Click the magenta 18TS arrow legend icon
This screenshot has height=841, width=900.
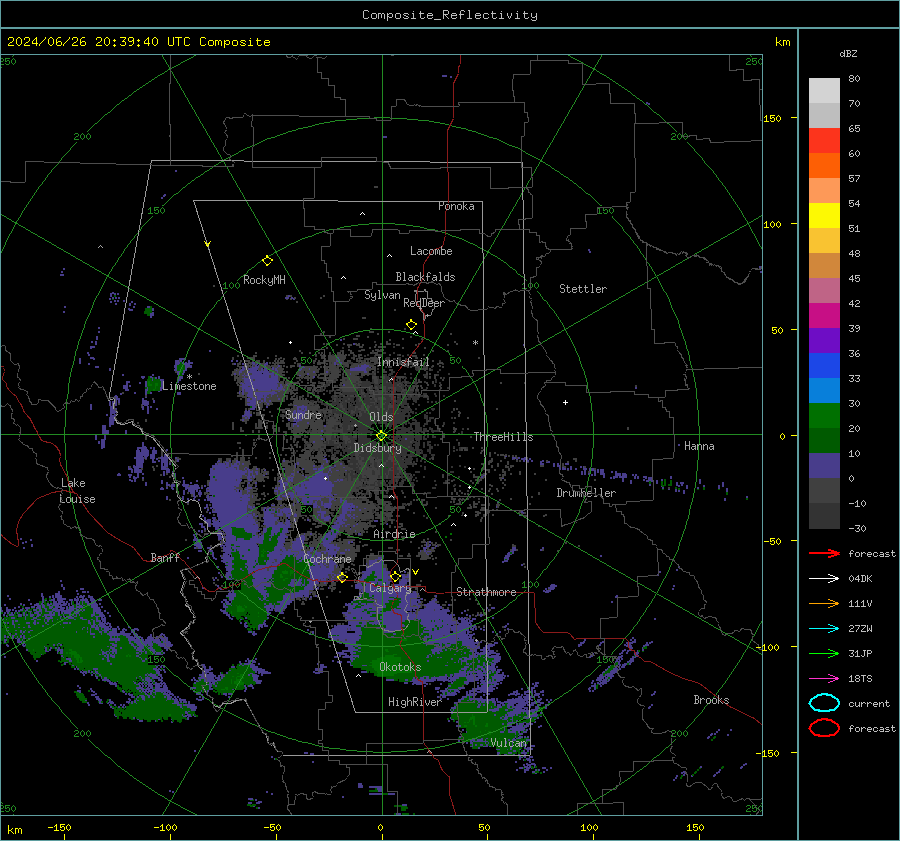click(824, 679)
